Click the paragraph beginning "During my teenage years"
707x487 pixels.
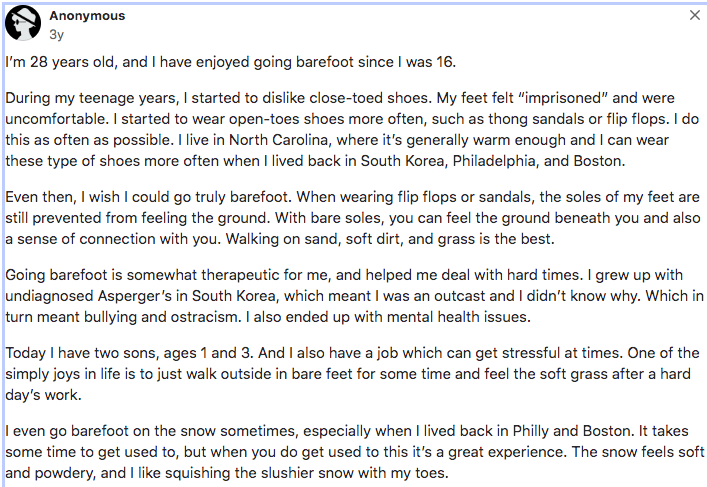(x=352, y=129)
